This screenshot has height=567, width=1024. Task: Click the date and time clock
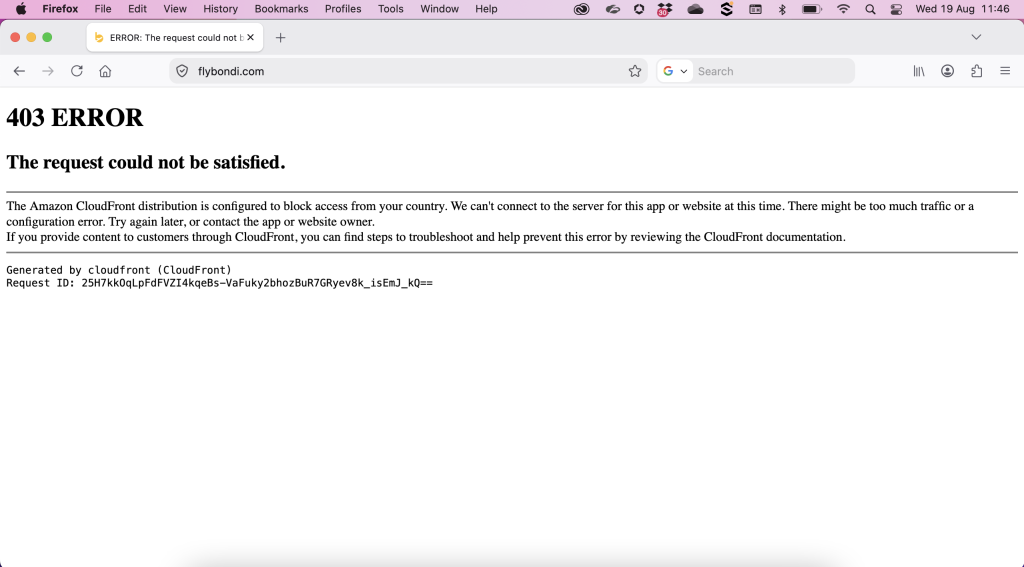(x=963, y=9)
